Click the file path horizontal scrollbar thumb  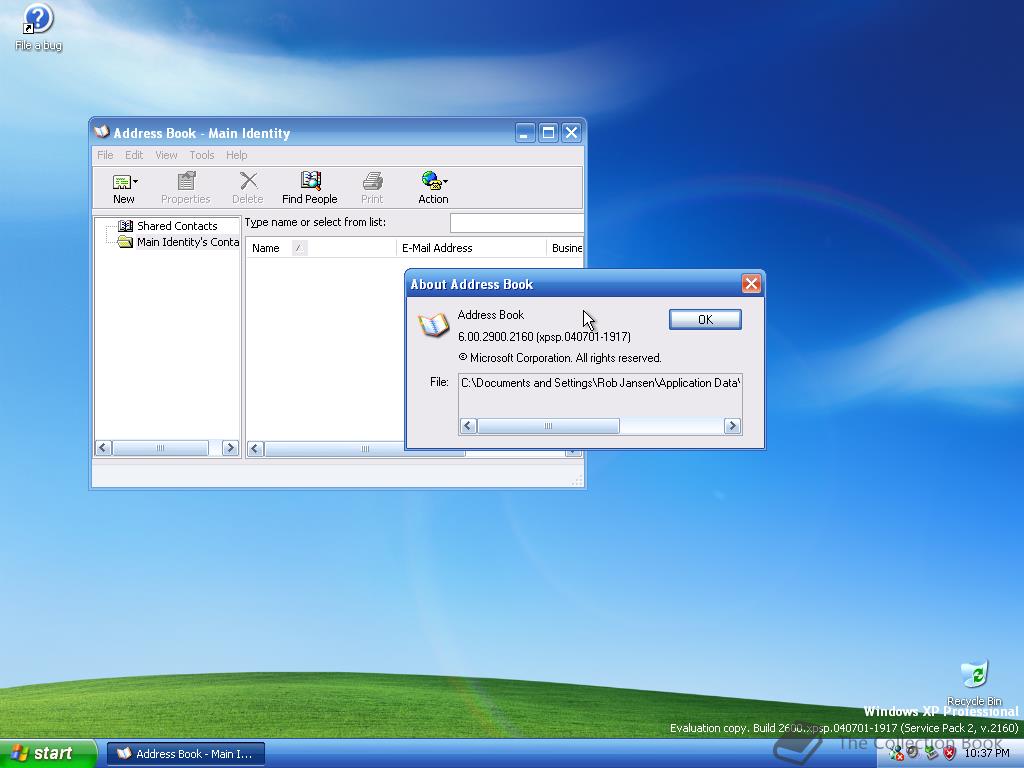point(548,426)
